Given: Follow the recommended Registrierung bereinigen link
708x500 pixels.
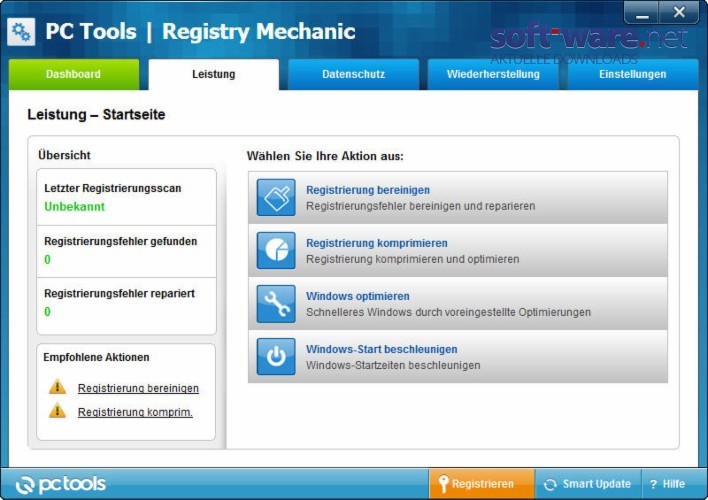Looking at the screenshot, I should 138,388.
